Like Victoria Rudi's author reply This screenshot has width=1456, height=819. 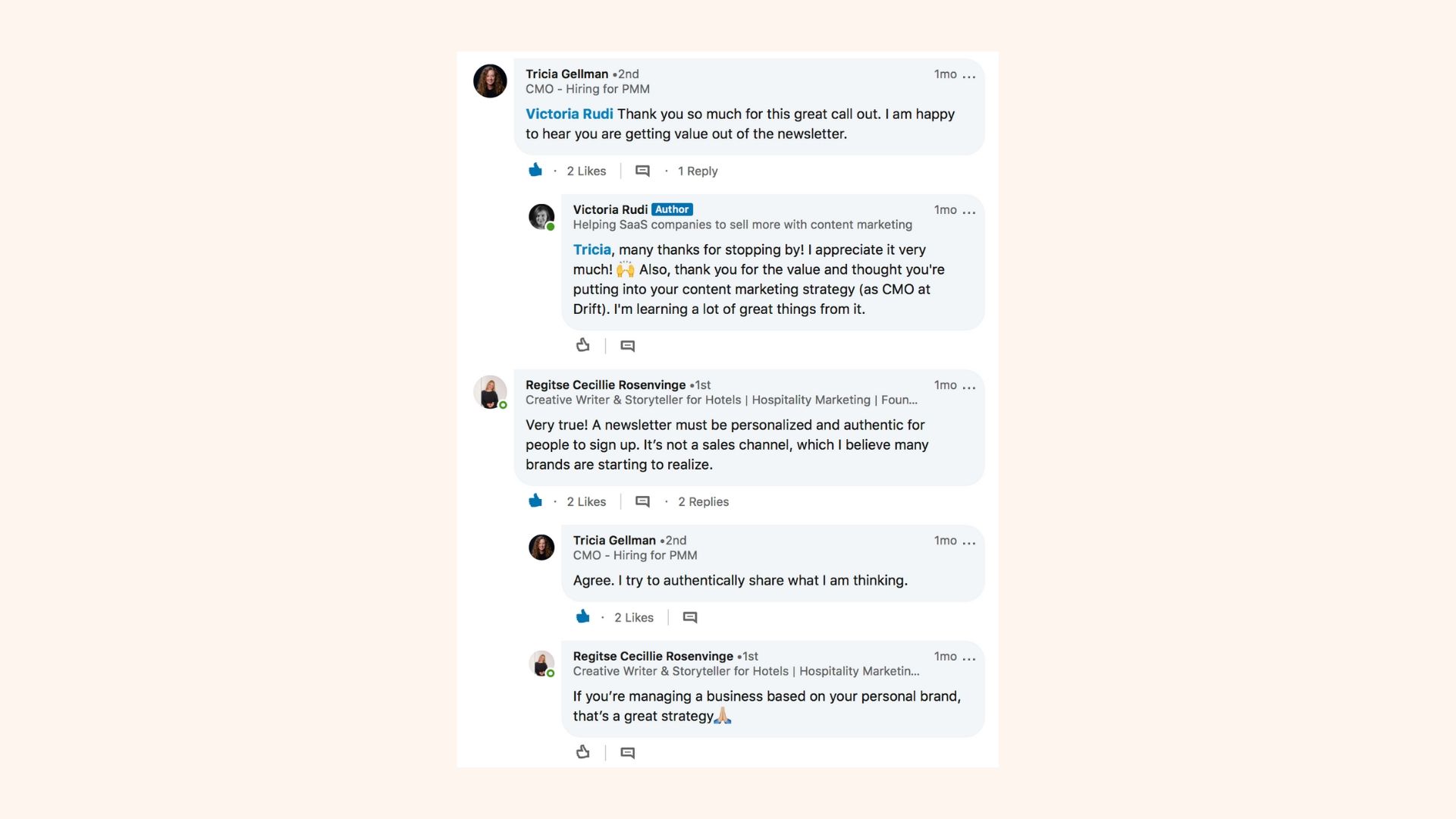pyautogui.click(x=582, y=345)
